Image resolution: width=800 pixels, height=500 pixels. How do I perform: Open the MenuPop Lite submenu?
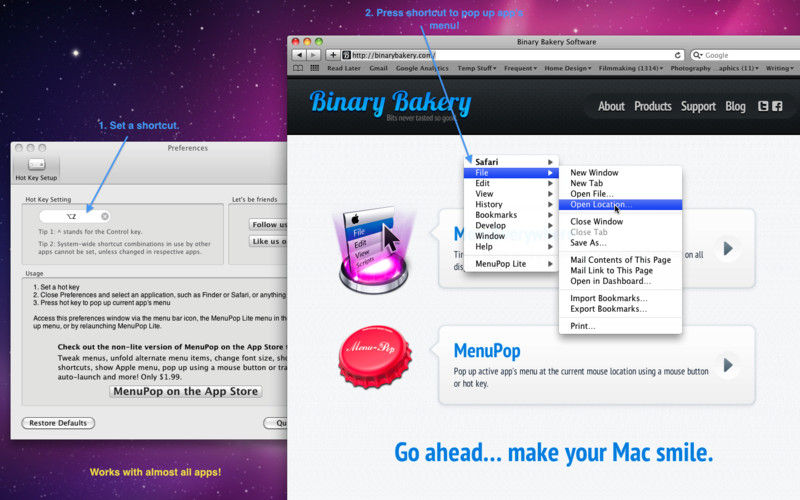pyautogui.click(x=511, y=264)
